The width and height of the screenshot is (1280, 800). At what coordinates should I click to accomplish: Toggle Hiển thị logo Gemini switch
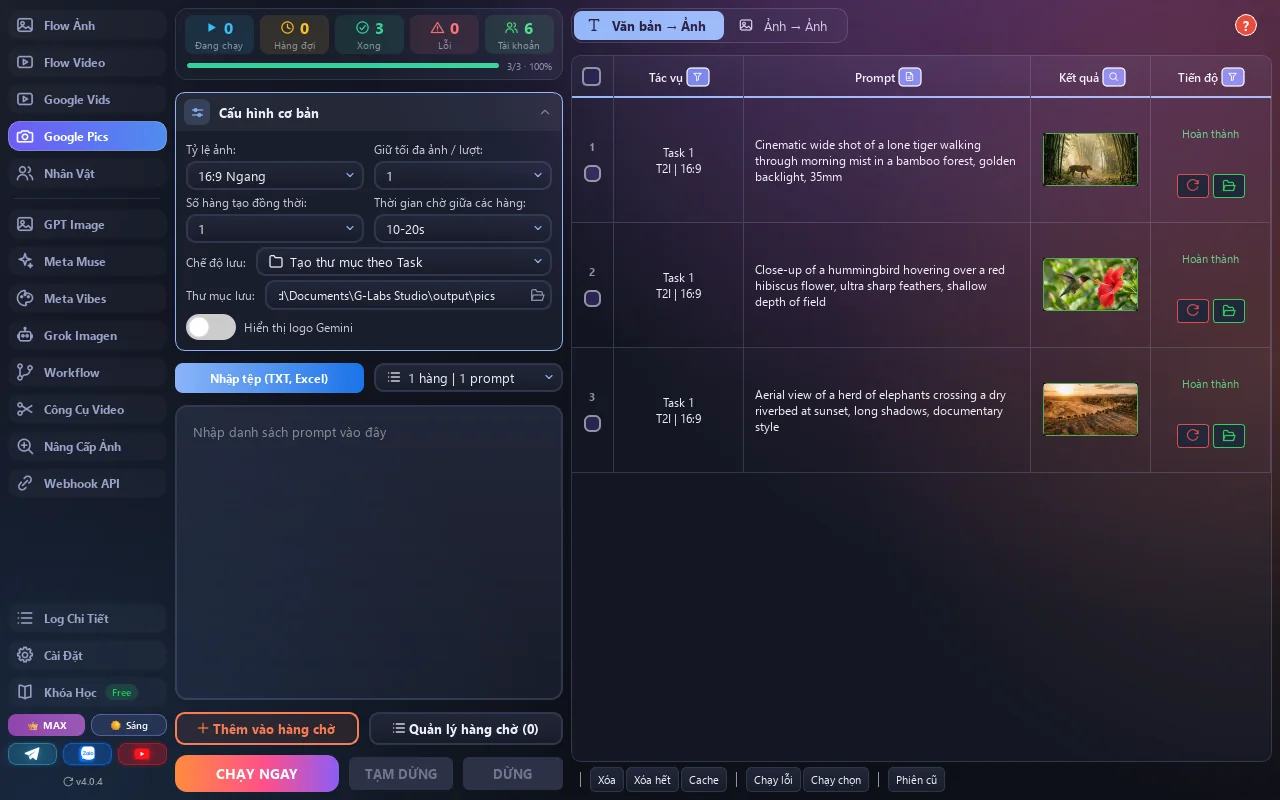(211, 327)
